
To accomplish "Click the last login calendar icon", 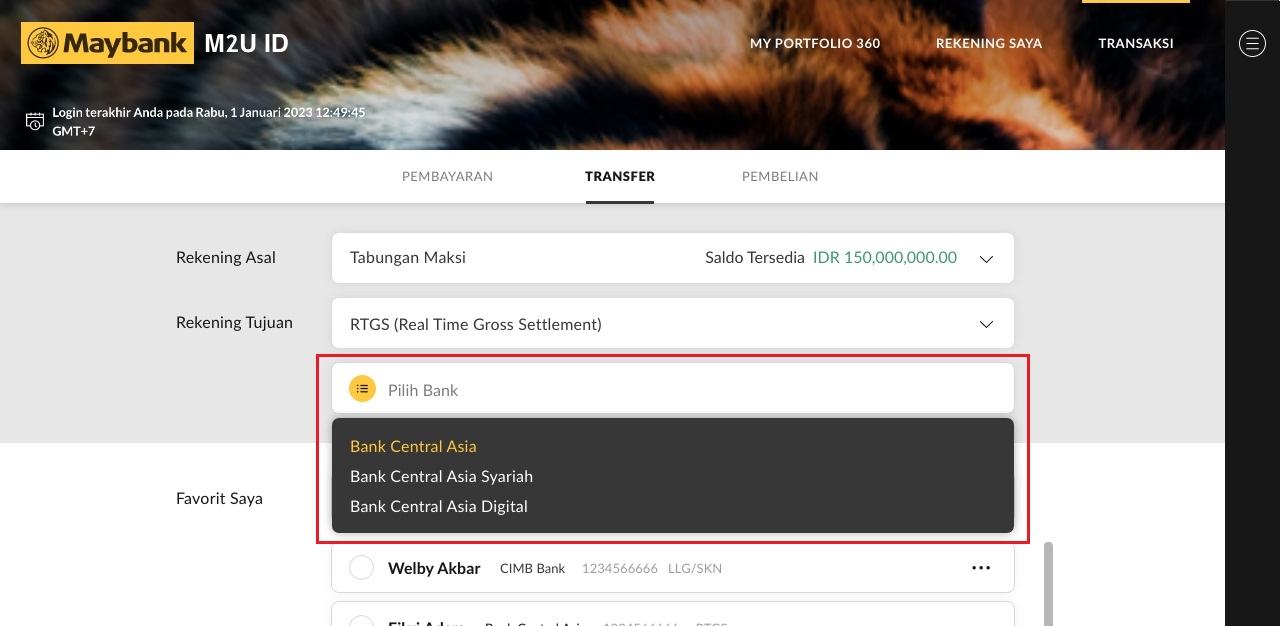I will [x=35, y=121].
